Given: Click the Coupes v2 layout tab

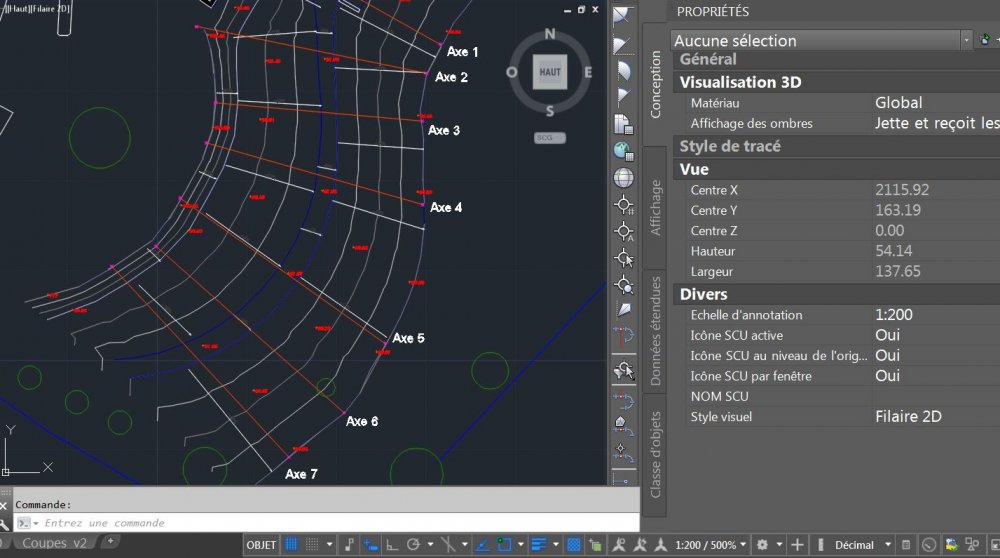Looking at the screenshot, I should click(x=54, y=543).
